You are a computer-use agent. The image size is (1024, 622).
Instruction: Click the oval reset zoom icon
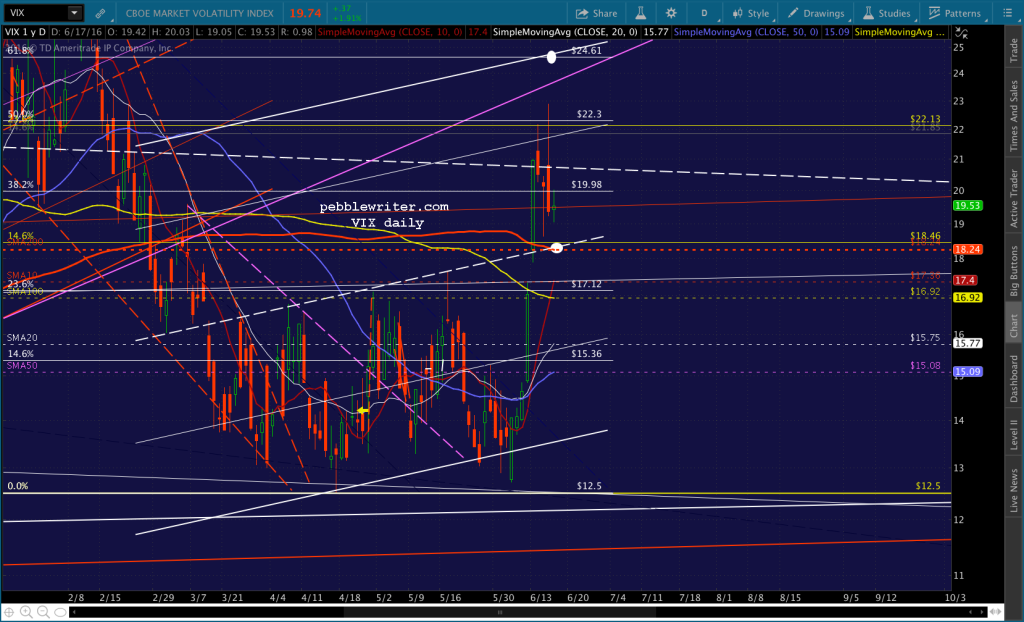point(59,612)
